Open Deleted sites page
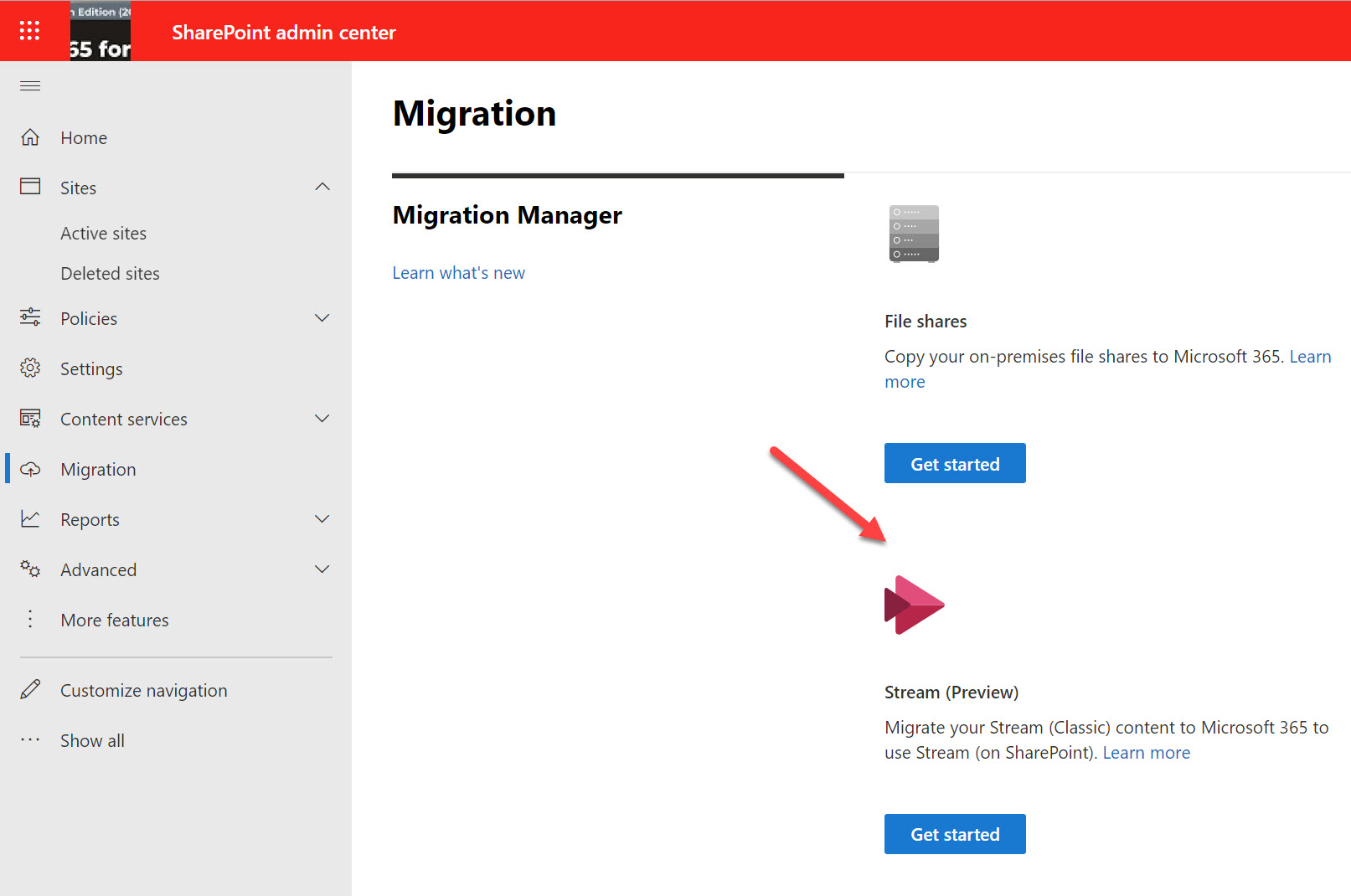The image size is (1351, 896). (110, 274)
